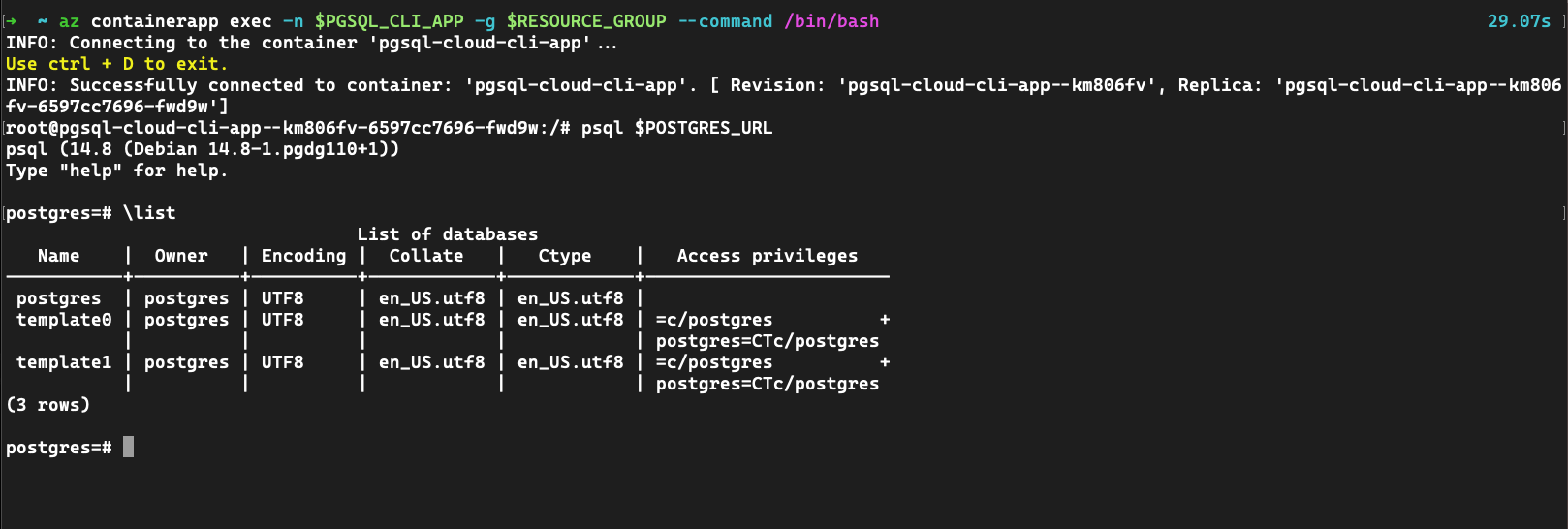Click the '(3 rows)' result summary
The height and width of the screenshot is (529, 1568).
click(47, 405)
